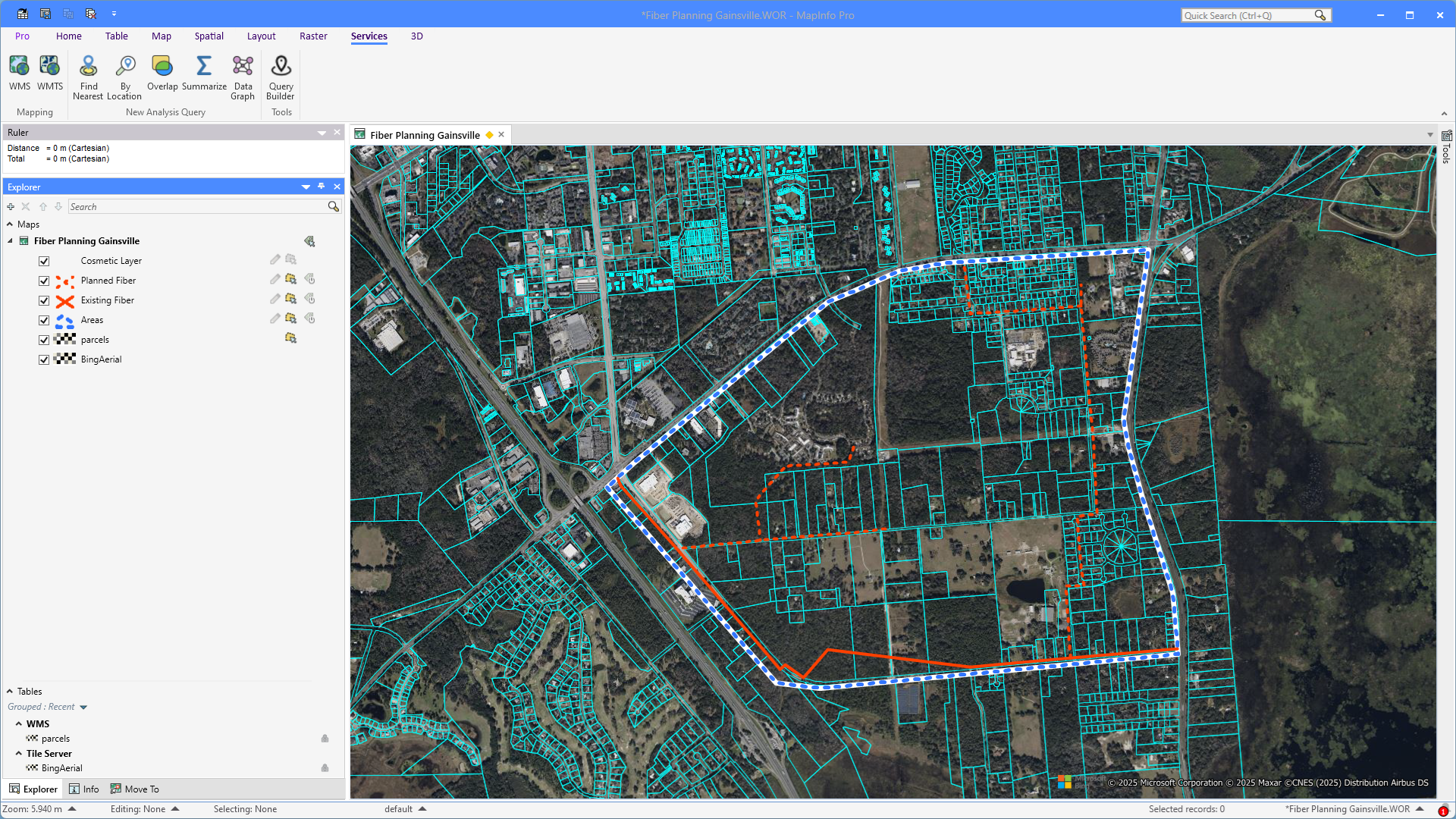
Task: Click the Move To button
Action: tap(135, 789)
